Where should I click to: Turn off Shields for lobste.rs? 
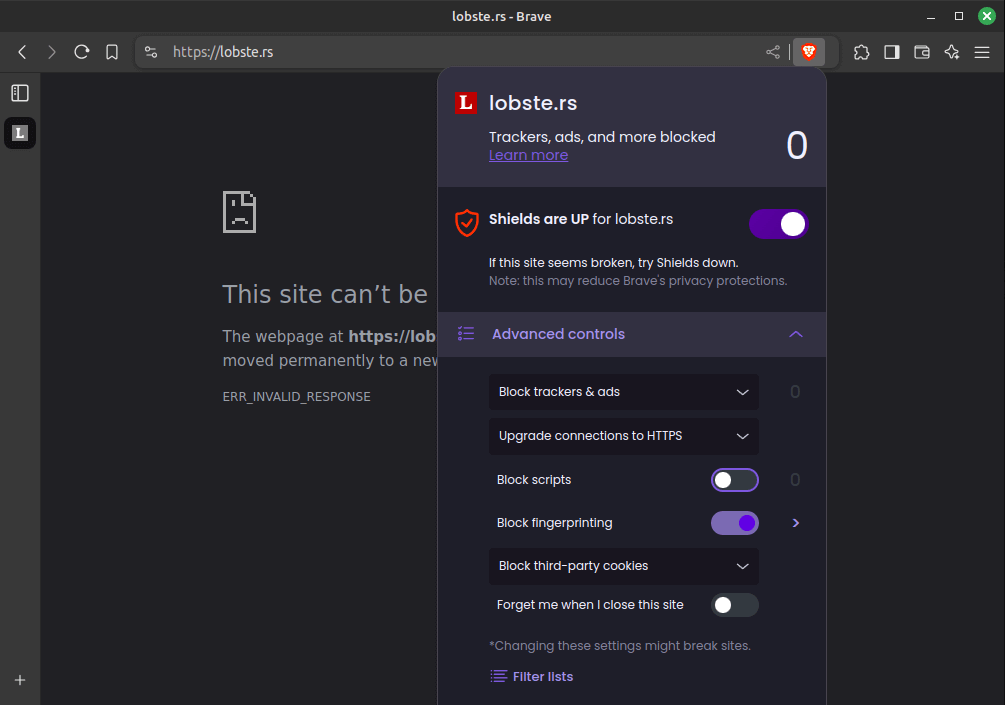[778, 223]
